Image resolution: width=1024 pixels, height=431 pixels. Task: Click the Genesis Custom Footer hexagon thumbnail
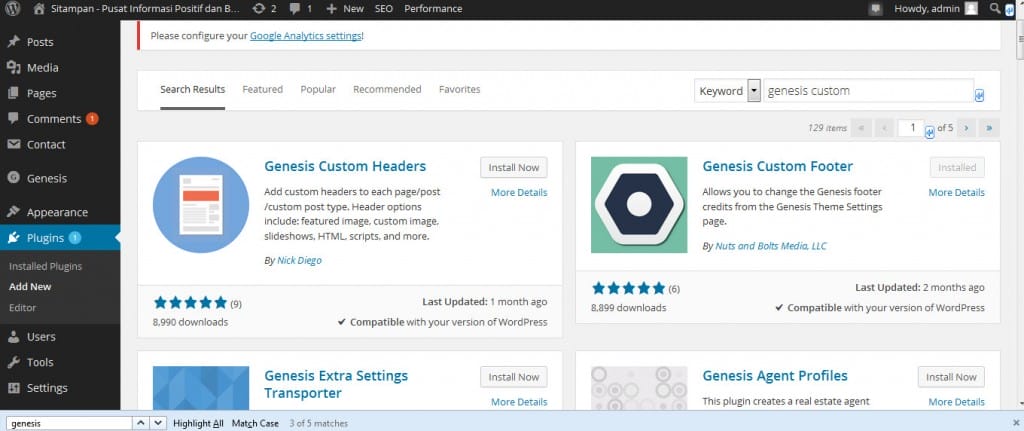coord(639,204)
